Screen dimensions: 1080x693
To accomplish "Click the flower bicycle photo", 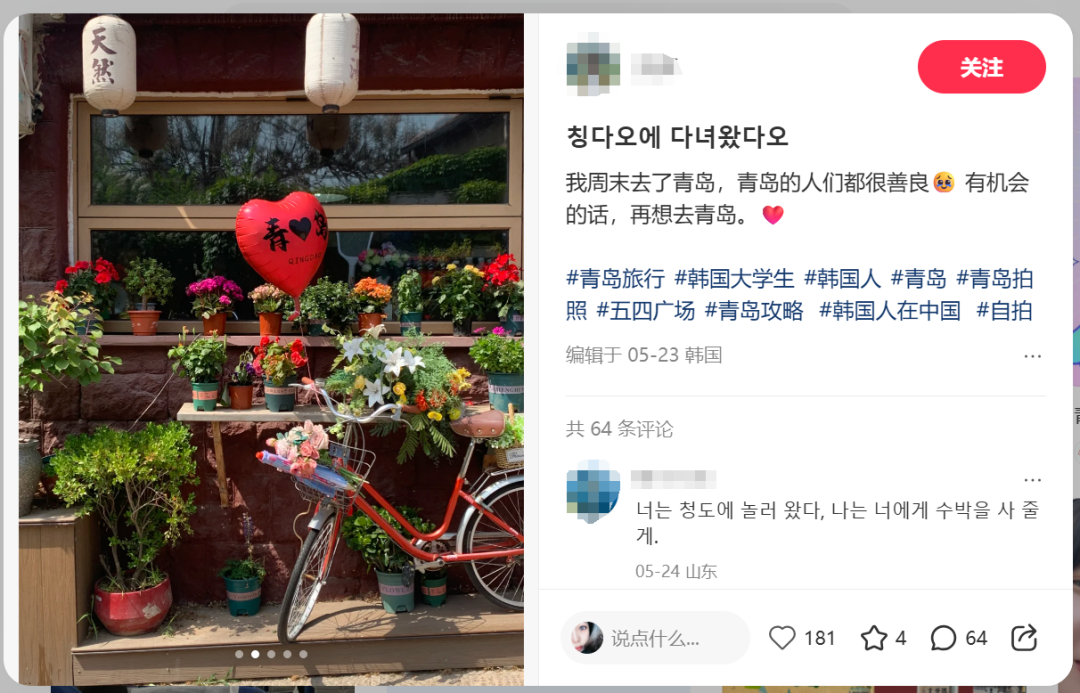I will tap(271, 349).
